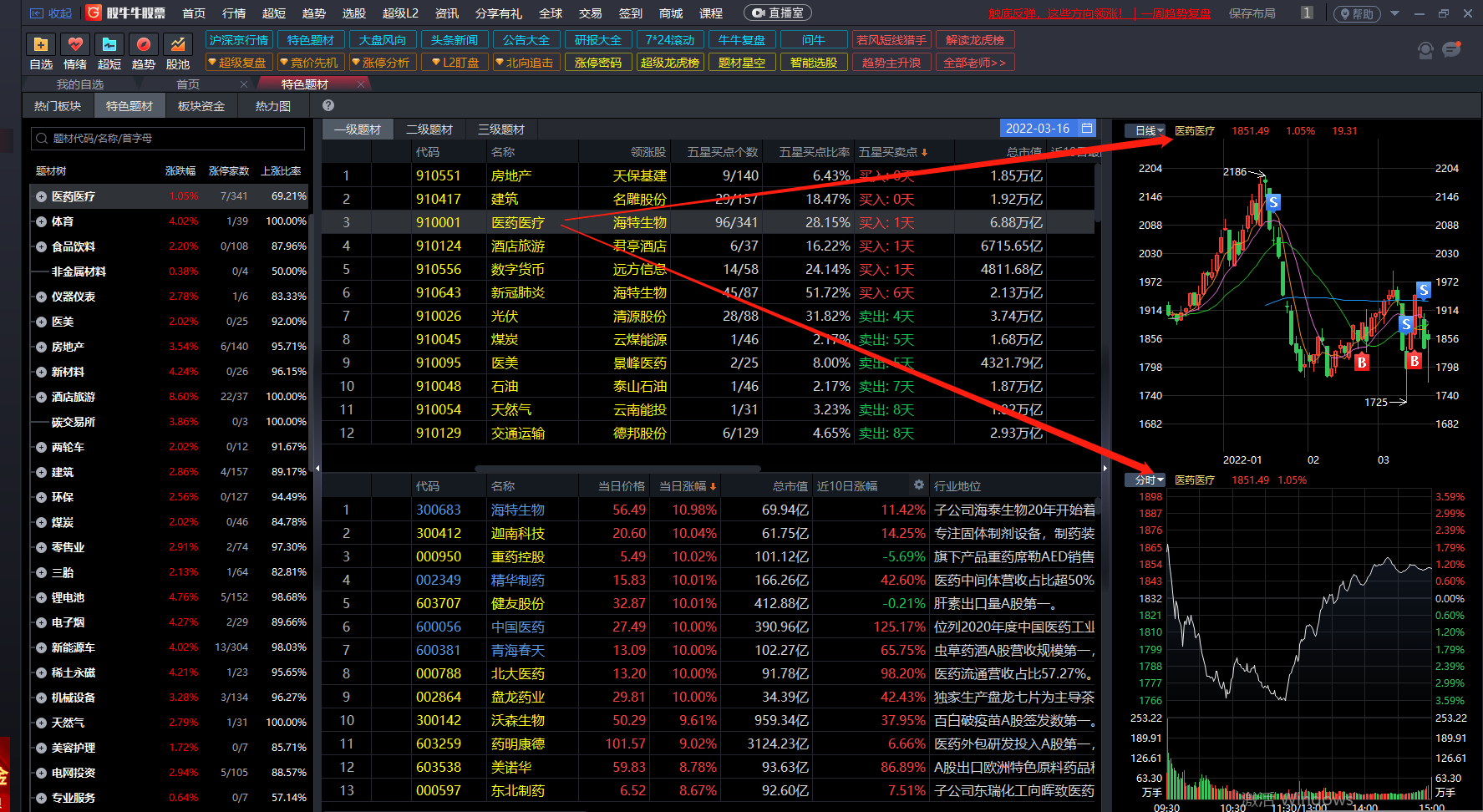Open stock code 300683 海特生物

(x=439, y=510)
